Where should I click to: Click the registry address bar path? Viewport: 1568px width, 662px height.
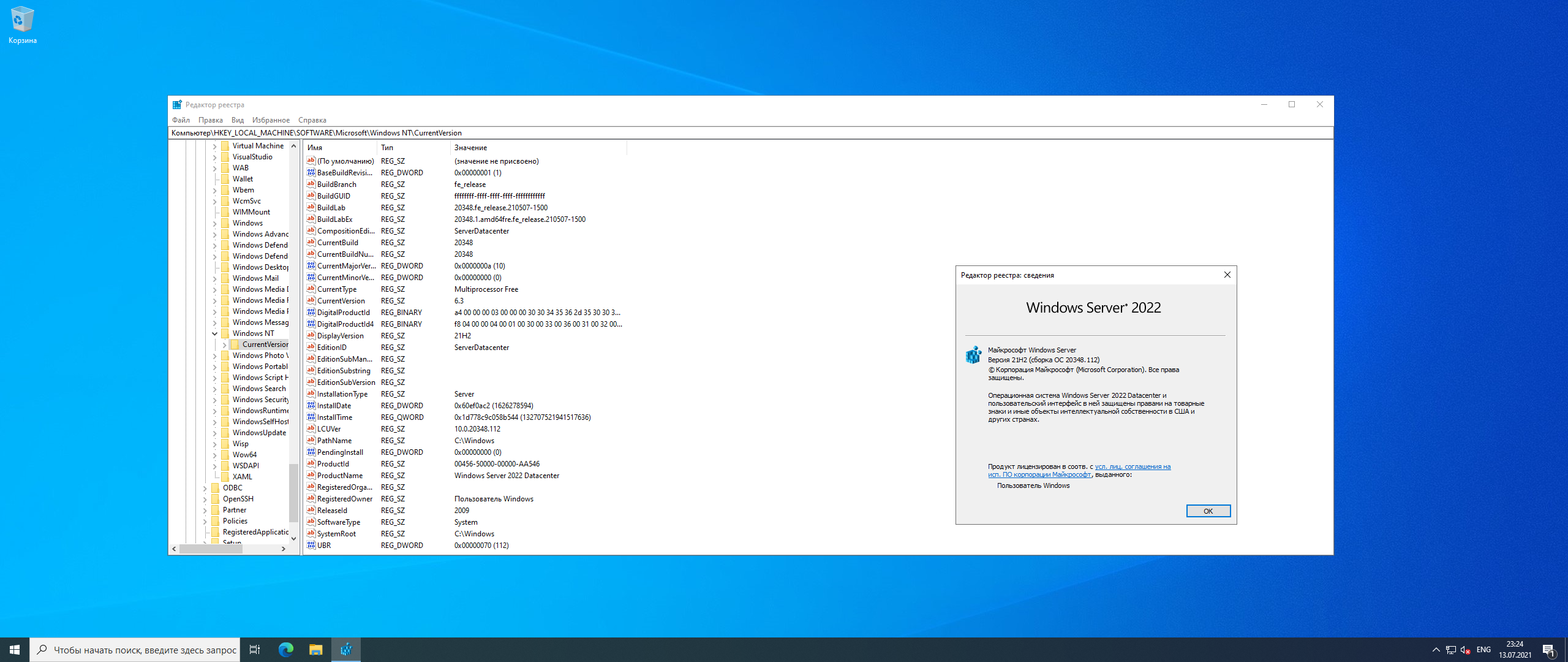pyautogui.click(x=750, y=133)
